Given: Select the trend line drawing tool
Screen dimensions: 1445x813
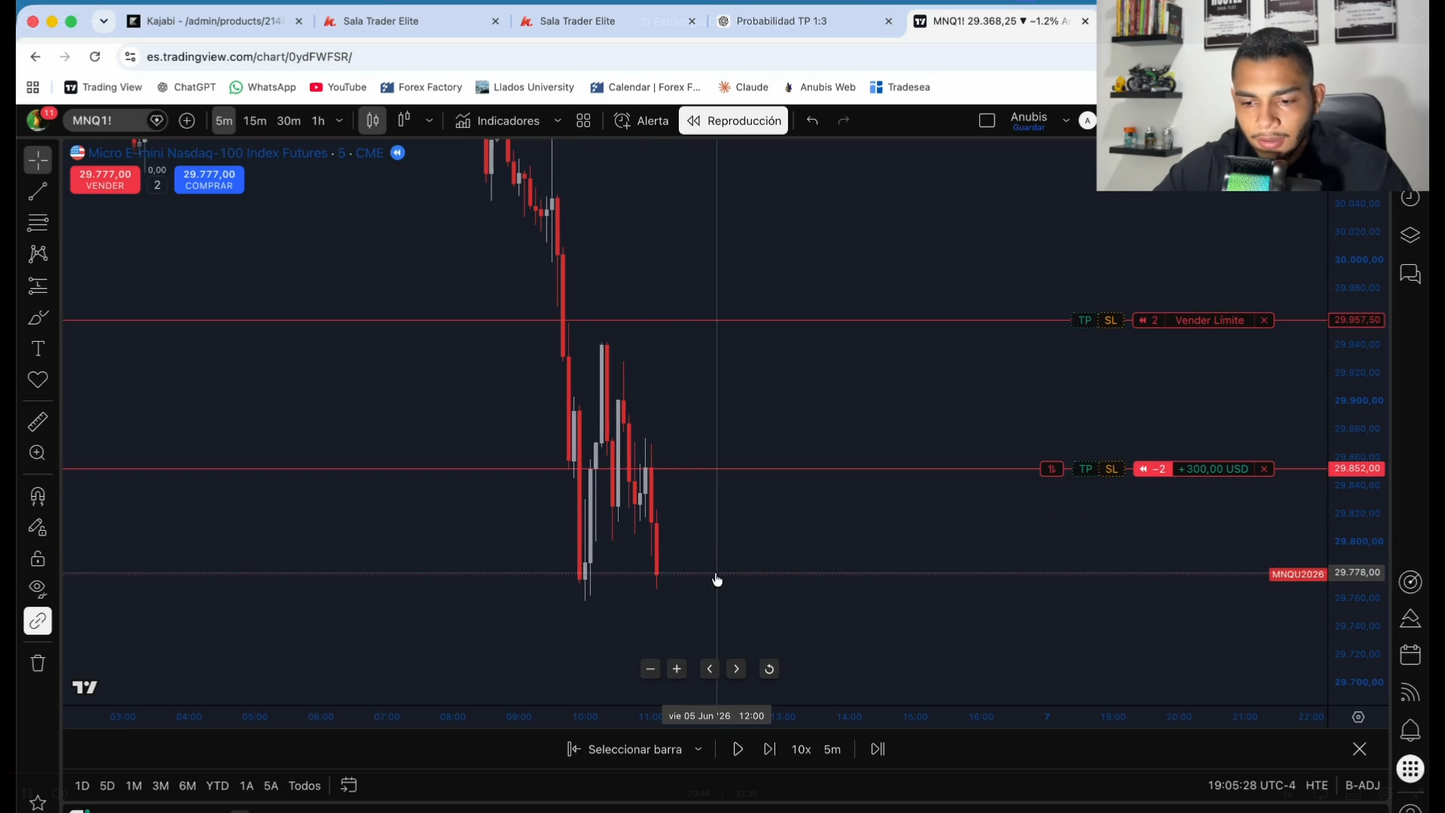Looking at the screenshot, I should 38,191.
